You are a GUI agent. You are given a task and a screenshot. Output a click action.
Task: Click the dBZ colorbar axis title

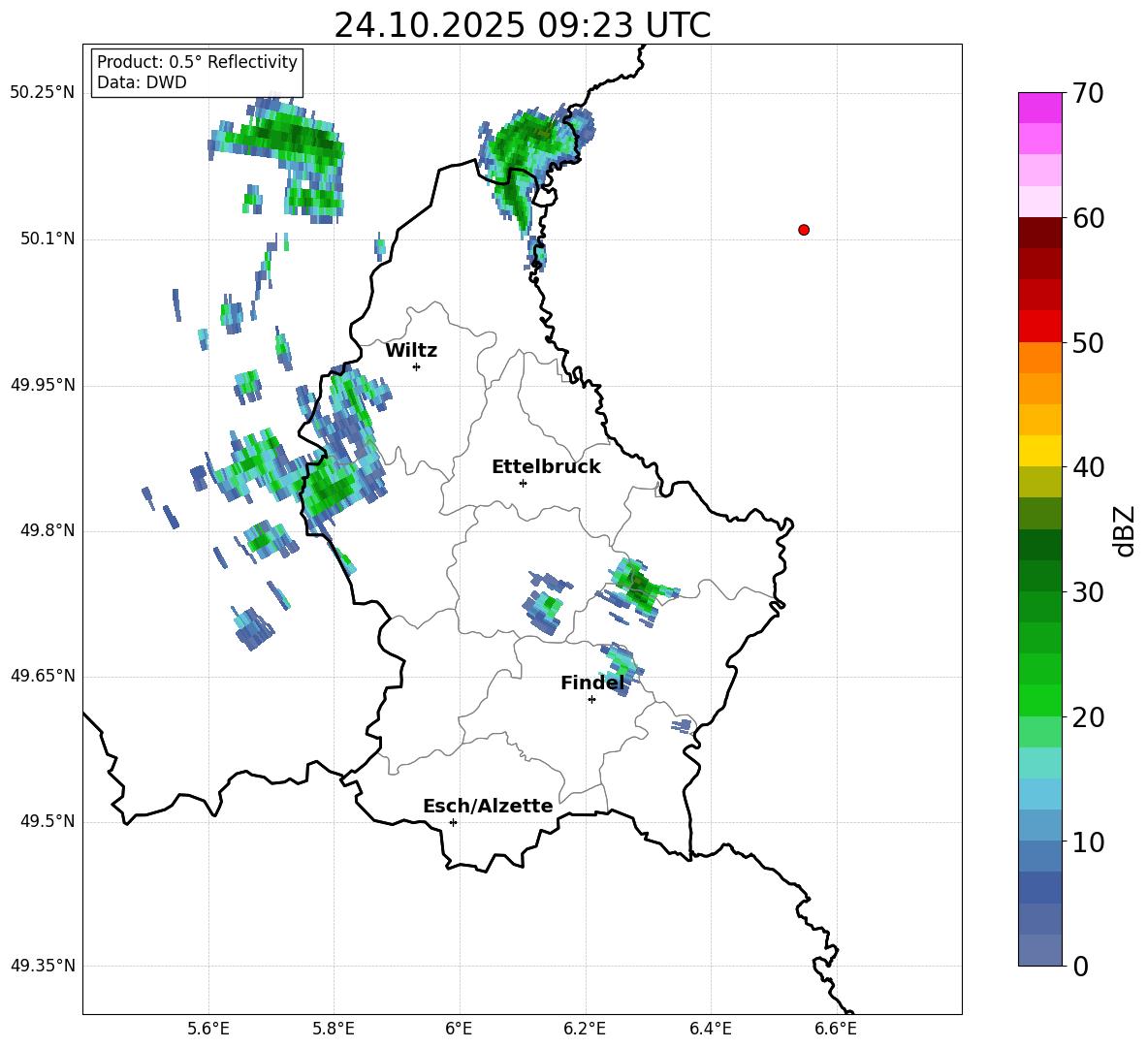[x=1126, y=530]
